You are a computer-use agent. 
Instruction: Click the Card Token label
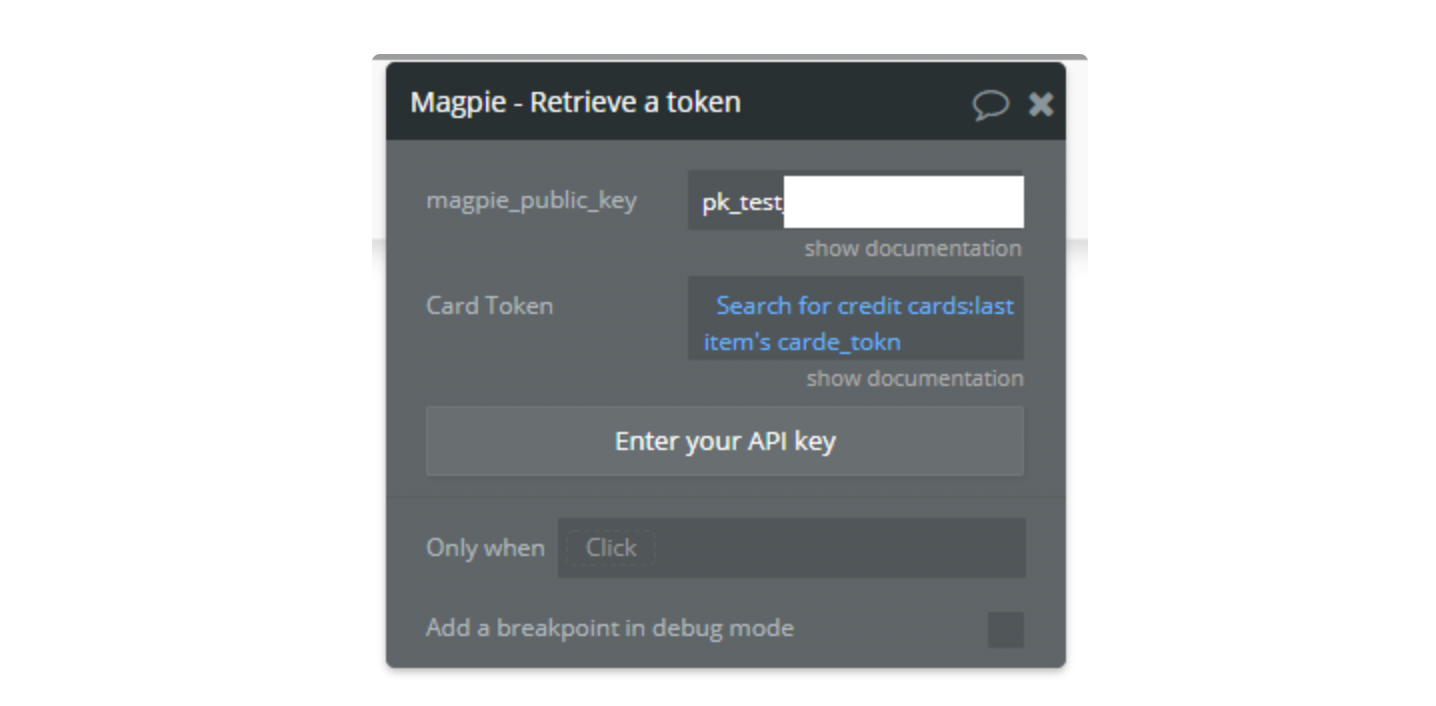pos(489,306)
